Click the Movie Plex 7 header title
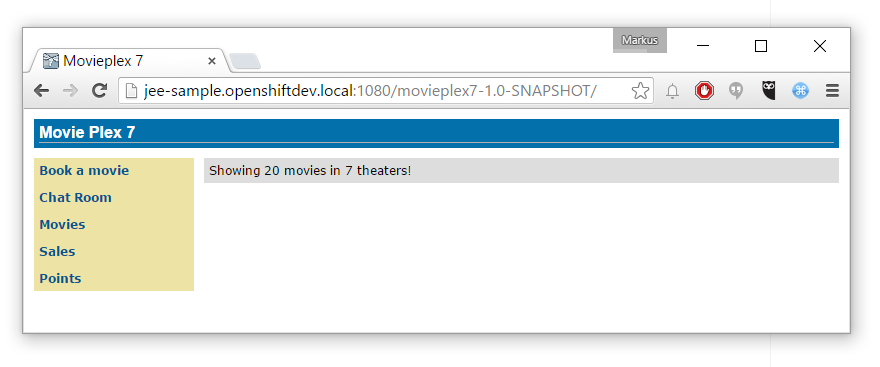880x367 pixels. coord(87,132)
